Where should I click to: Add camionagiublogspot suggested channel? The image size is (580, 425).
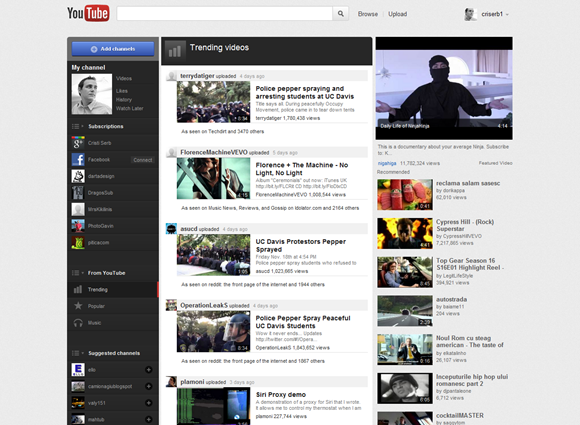pos(149,386)
